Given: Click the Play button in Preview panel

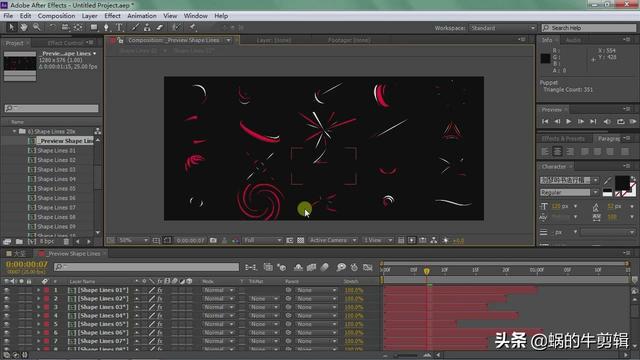Looking at the screenshot, I should [x=569, y=121].
